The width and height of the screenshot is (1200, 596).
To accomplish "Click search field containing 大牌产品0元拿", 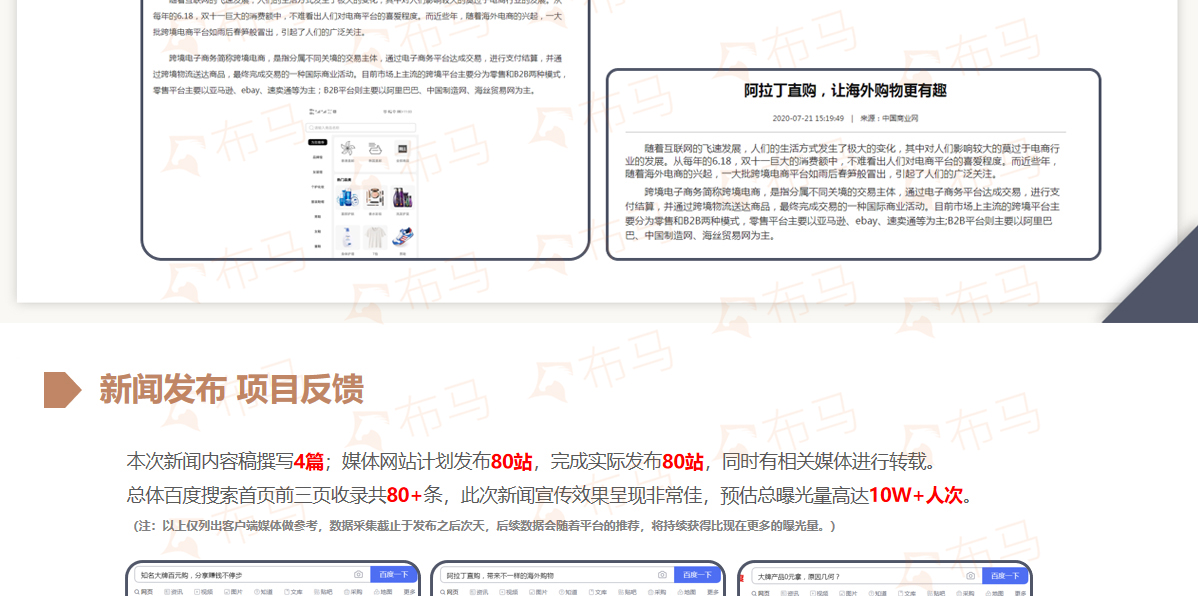I will (850, 576).
